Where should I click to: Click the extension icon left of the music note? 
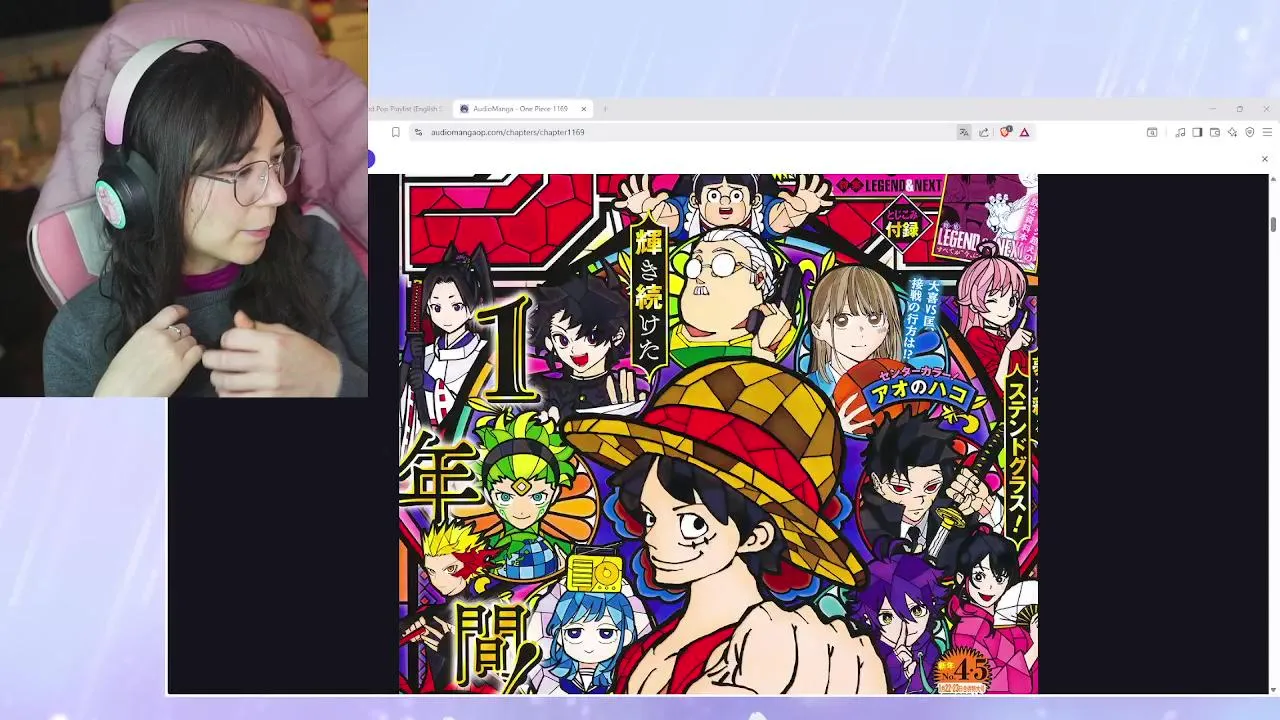coord(1152,132)
